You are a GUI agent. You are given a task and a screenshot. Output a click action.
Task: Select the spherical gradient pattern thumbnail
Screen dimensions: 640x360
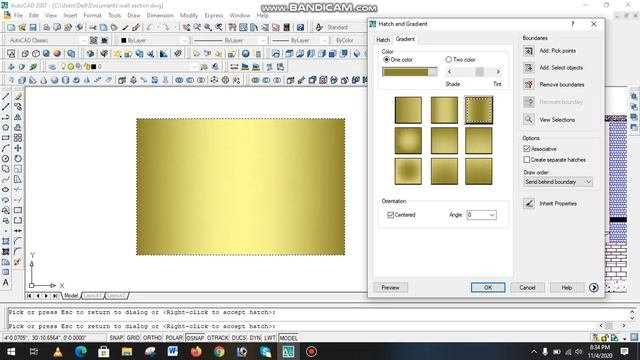pyautogui.click(x=408, y=140)
